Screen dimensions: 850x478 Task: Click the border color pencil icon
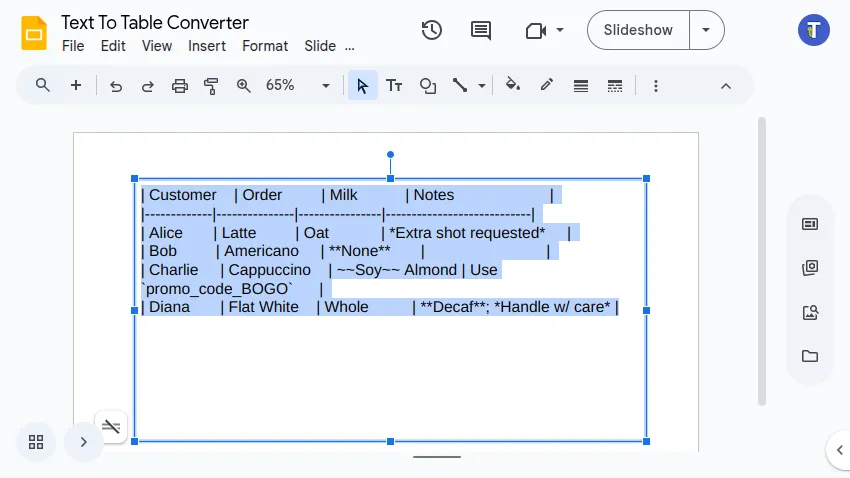point(547,86)
